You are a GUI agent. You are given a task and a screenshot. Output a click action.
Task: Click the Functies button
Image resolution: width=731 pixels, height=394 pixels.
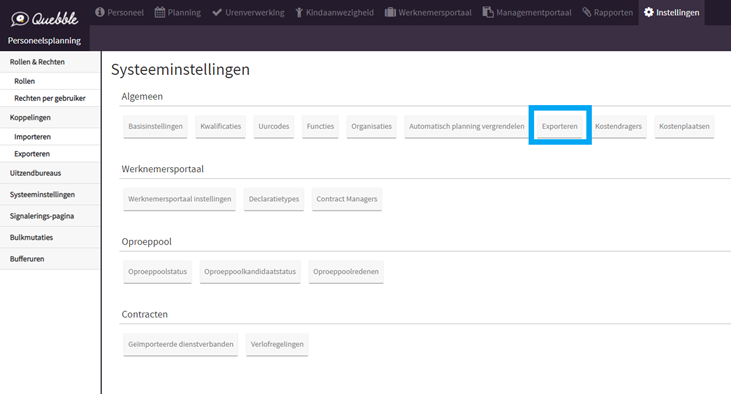[x=320, y=126]
